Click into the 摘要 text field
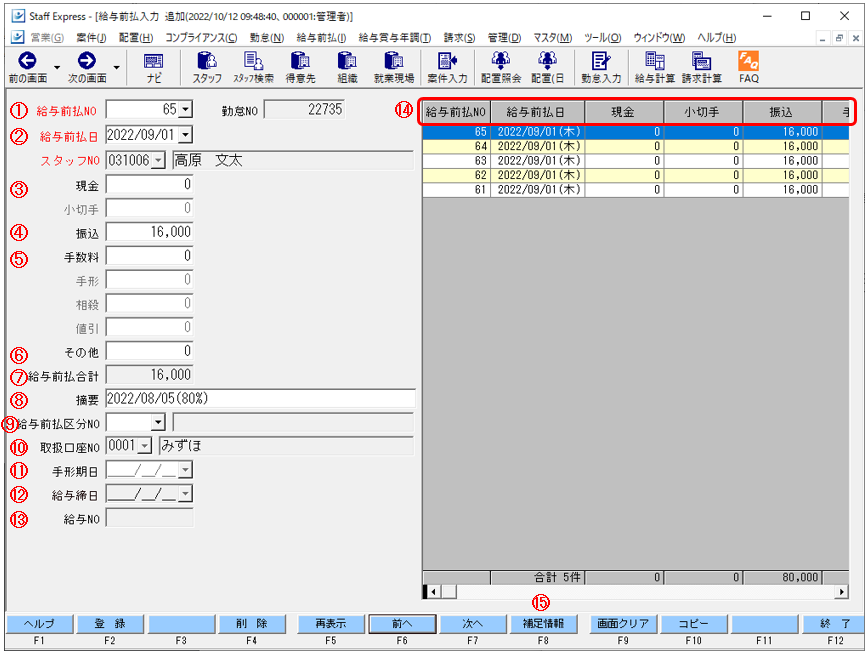This screenshot has width=868, height=654. click(260, 398)
